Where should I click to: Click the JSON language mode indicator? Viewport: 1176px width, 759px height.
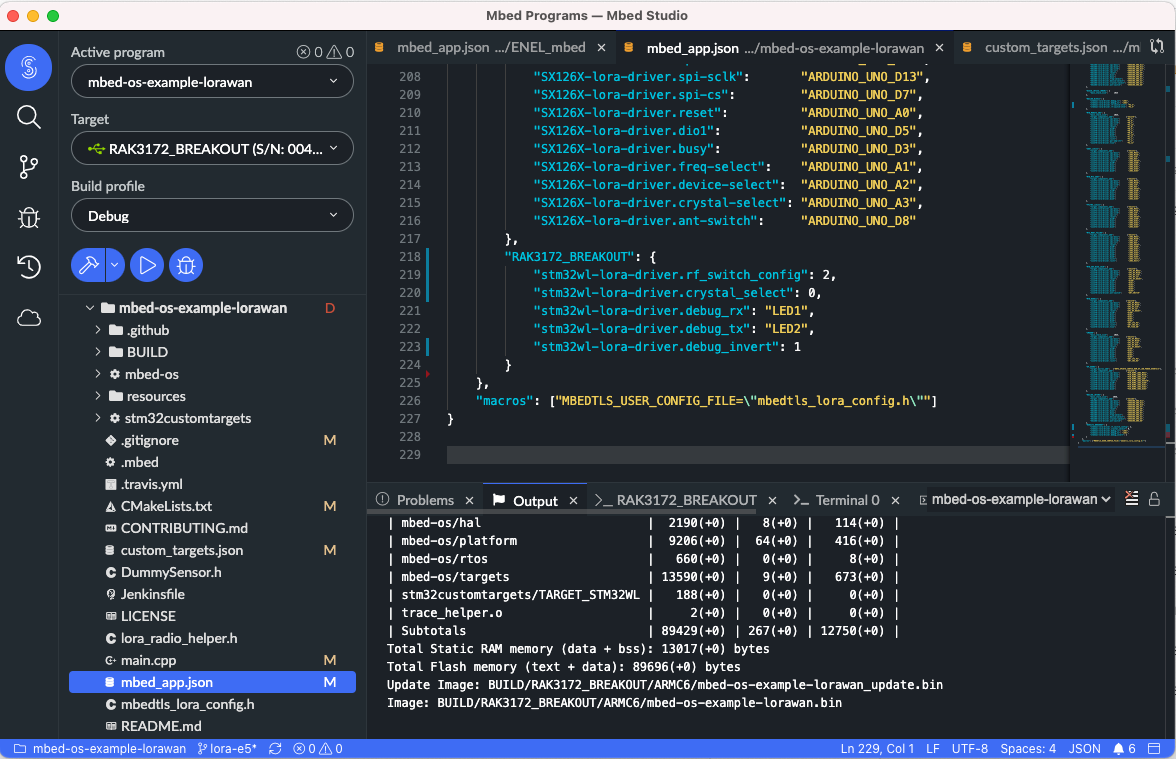[x=1084, y=748]
